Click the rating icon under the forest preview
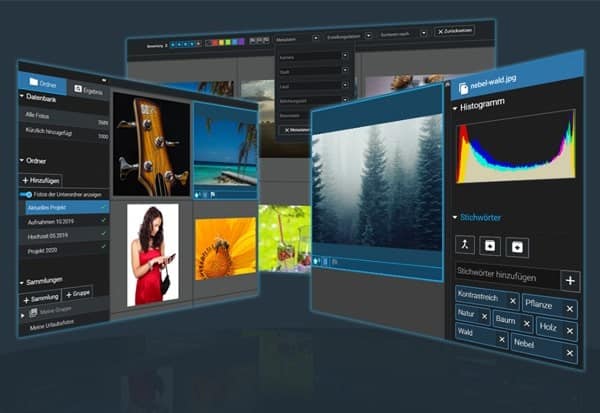This screenshot has width=600, height=413. click(316, 261)
